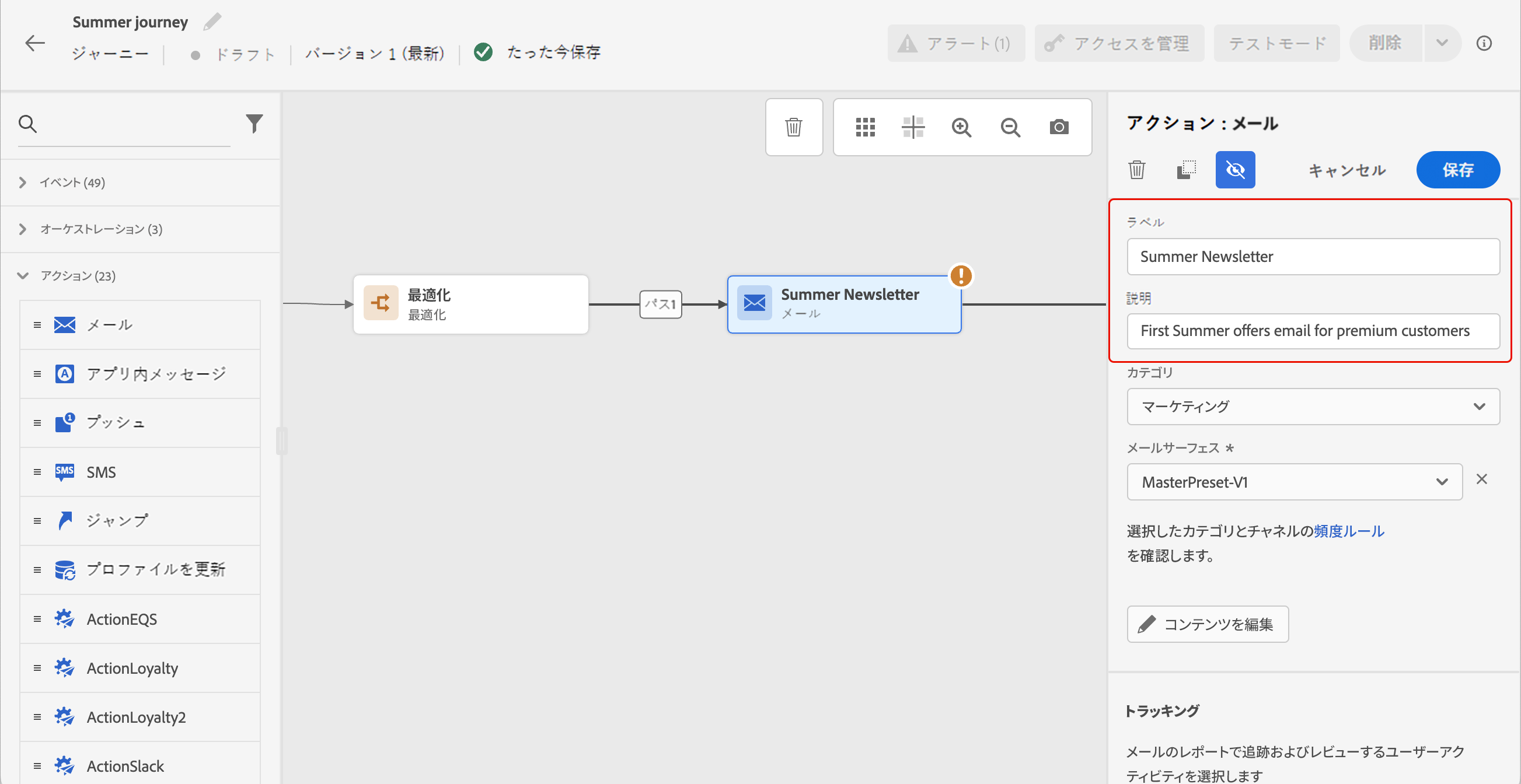Open the 頻度ルール link

pos(1349,531)
